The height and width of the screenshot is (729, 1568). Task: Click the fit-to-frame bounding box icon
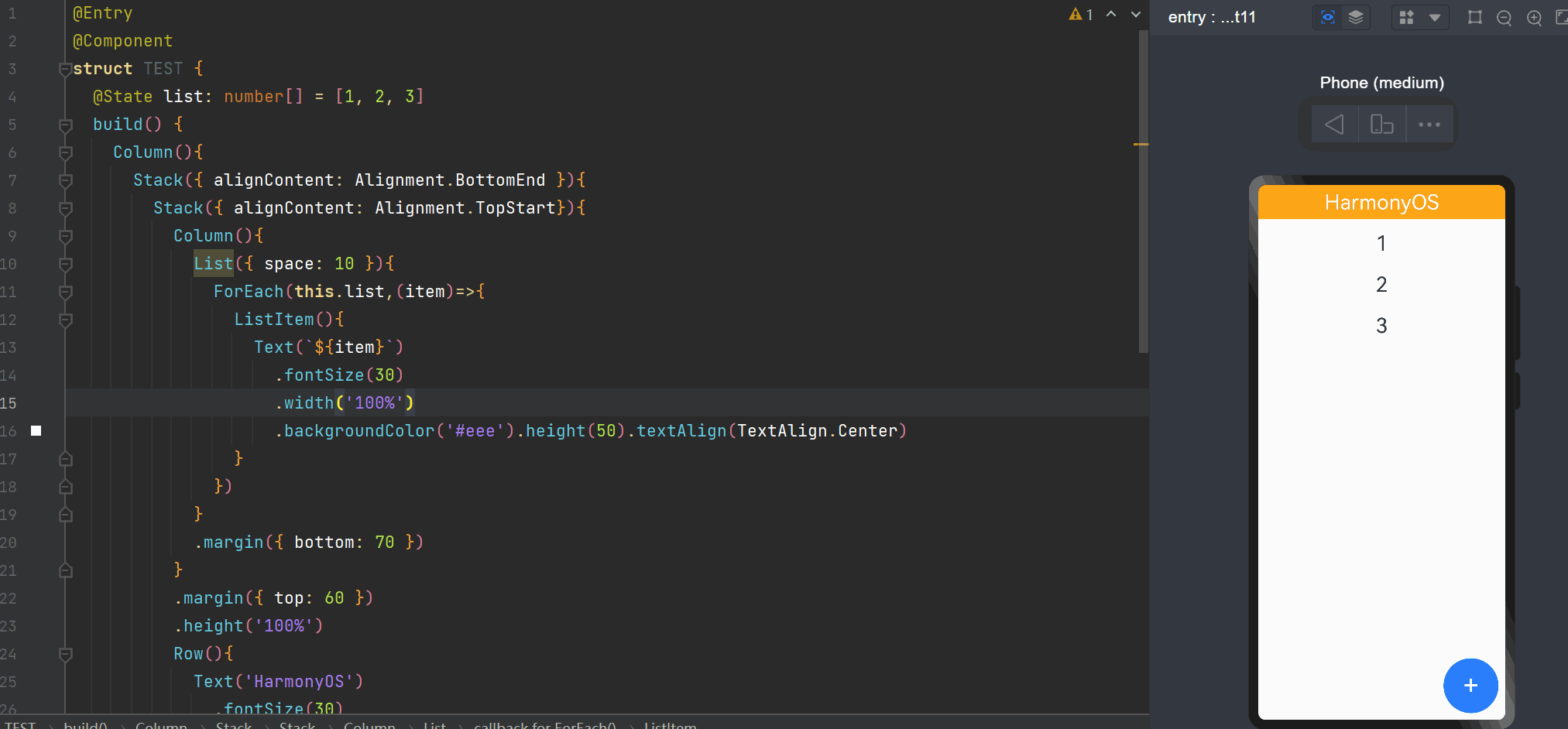tap(1475, 17)
